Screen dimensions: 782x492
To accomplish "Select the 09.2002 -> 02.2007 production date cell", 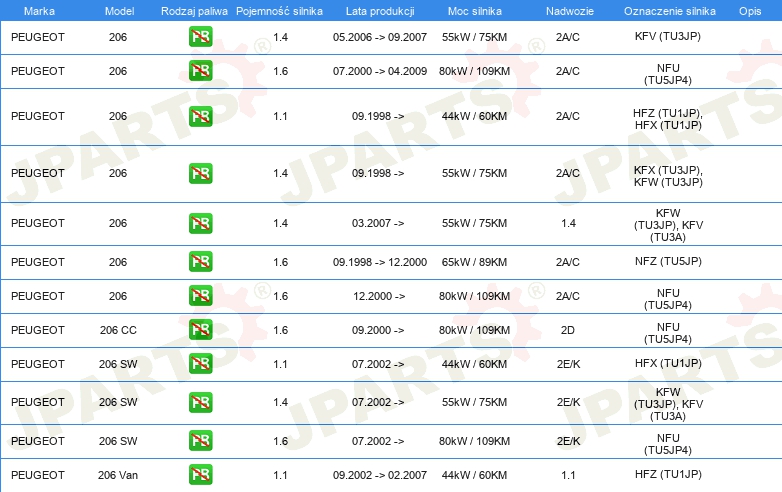I will [x=380, y=475].
